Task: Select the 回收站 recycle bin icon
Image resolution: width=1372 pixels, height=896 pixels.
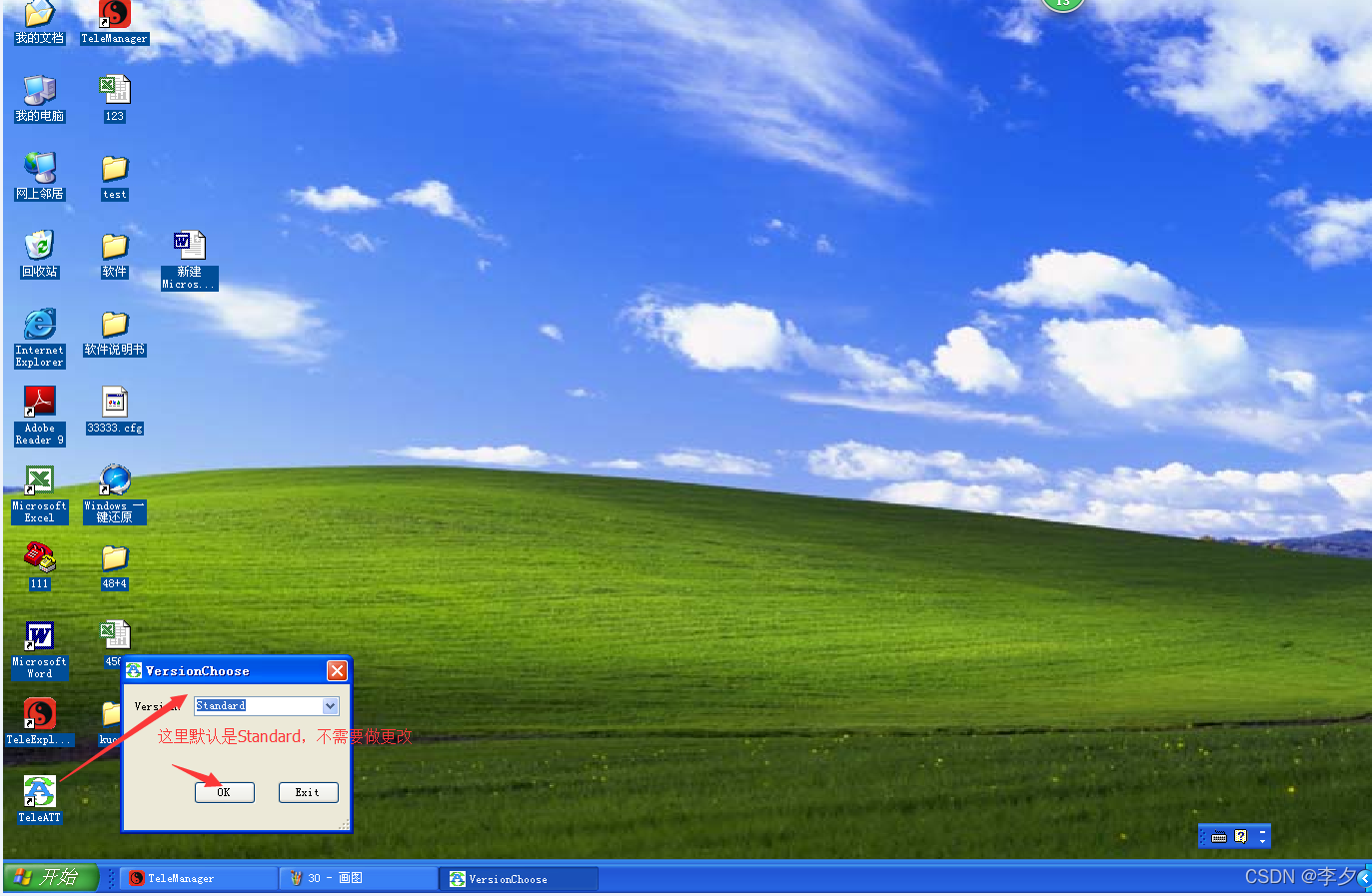Action: [39, 254]
